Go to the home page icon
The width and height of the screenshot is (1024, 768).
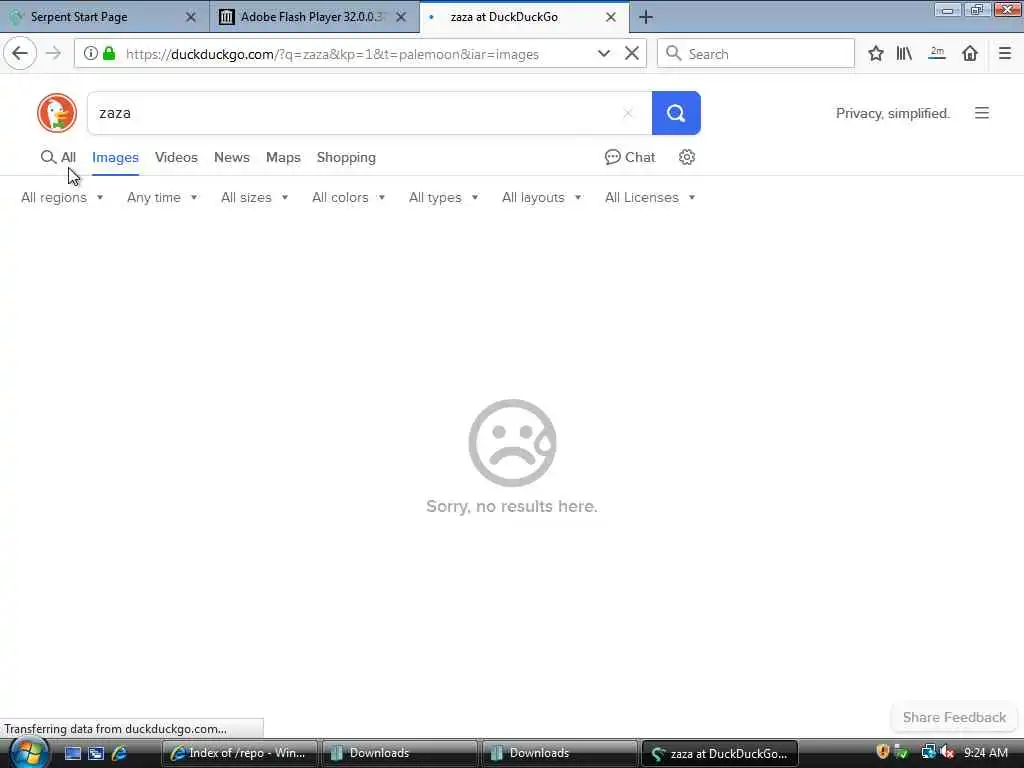tap(970, 54)
